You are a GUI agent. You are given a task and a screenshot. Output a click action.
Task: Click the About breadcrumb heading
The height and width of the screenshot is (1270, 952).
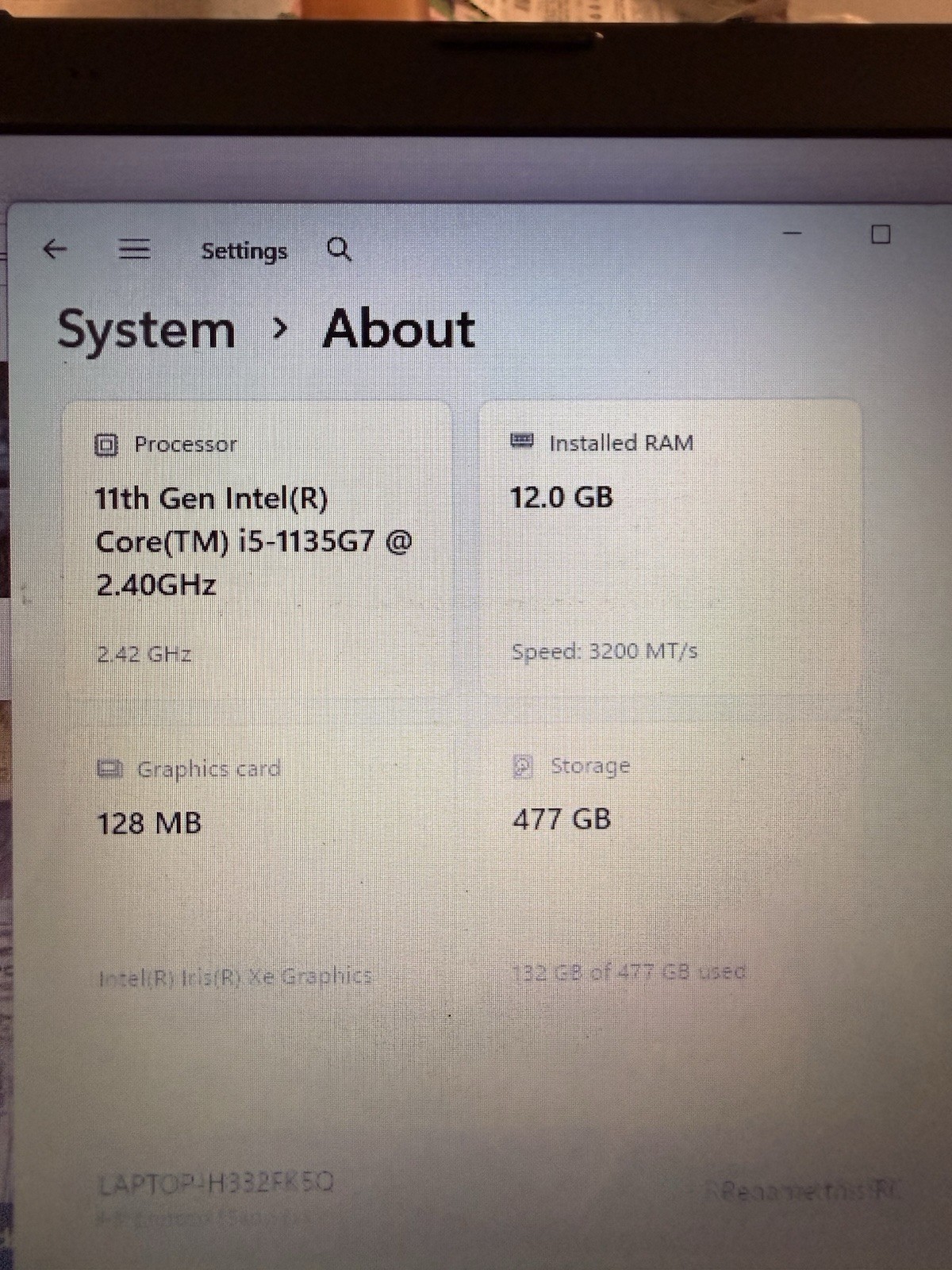point(399,329)
